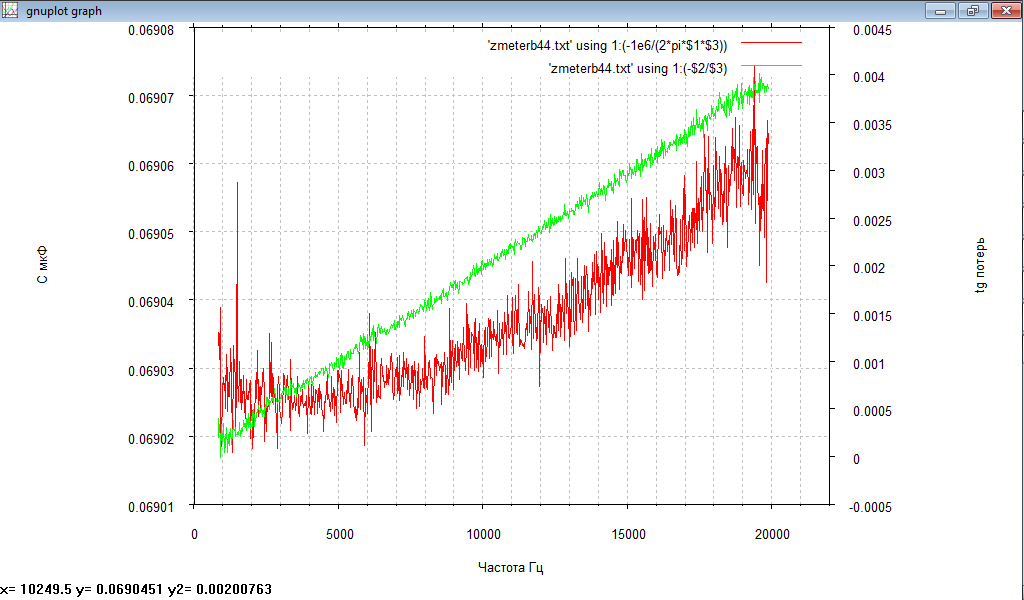Minimize the gnuplot graph window
The width and height of the screenshot is (1024, 600).
[x=940, y=10]
